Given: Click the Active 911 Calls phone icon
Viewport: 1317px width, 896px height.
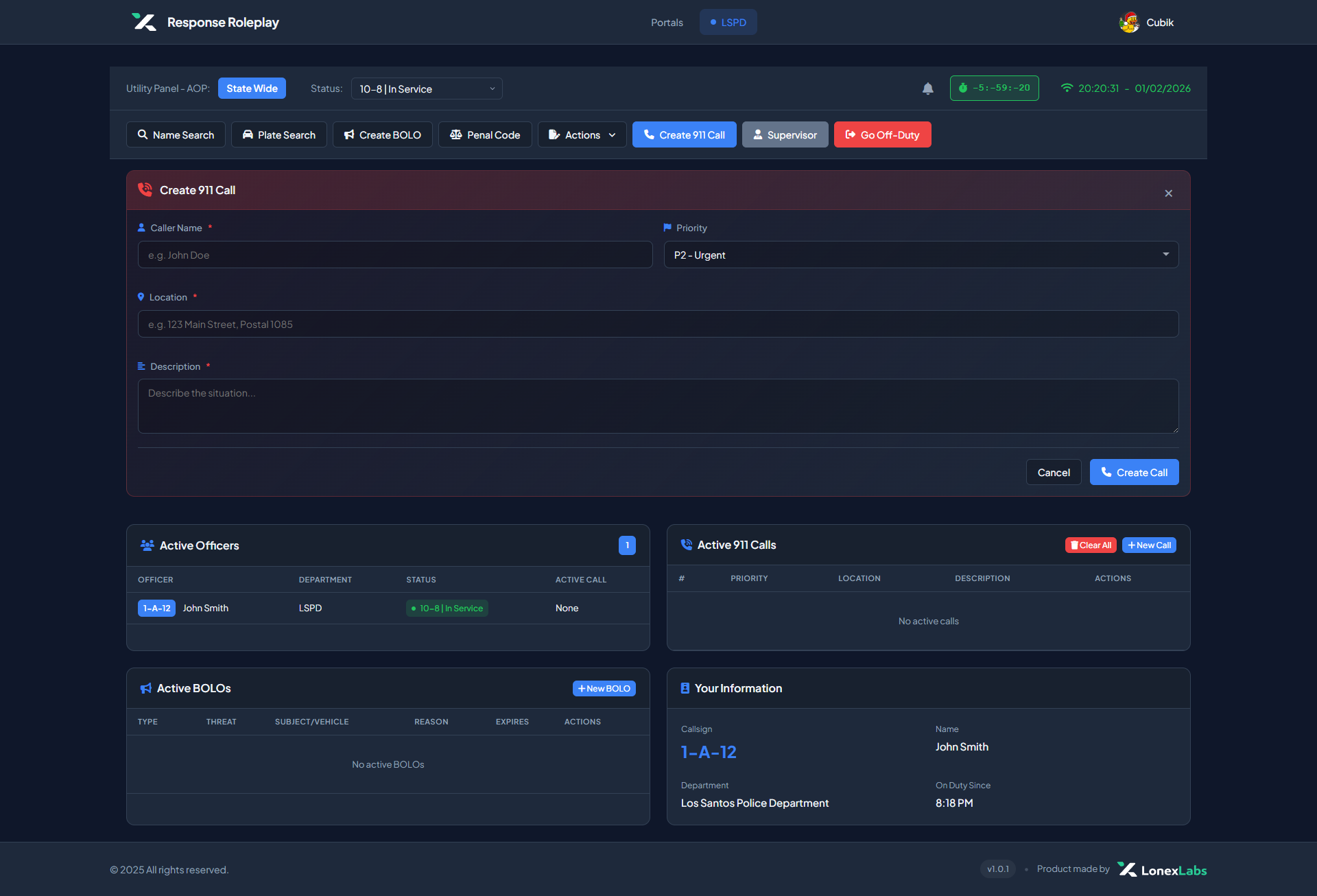Looking at the screenshot, I should [x=686, y=545].
